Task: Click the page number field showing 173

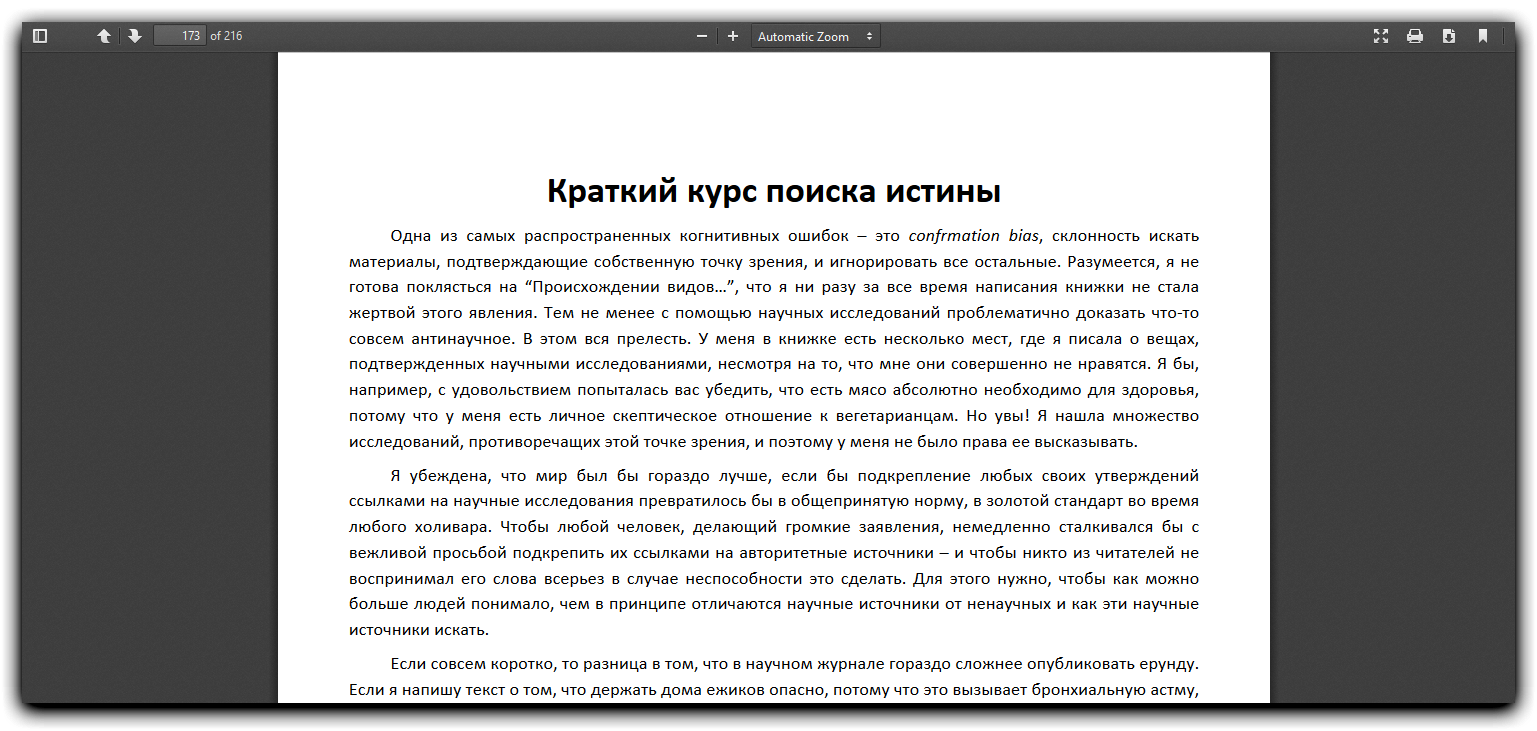Action: point(180,36)
